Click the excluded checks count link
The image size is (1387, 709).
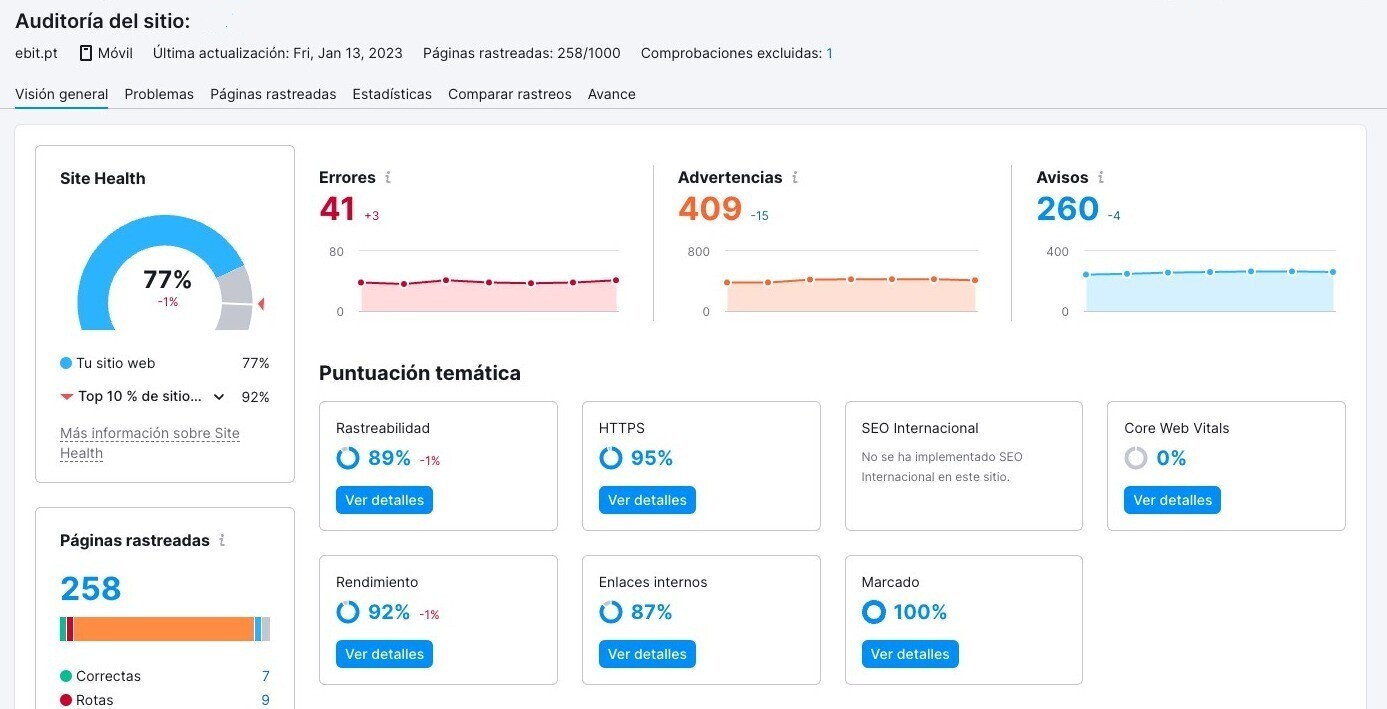click(828, 53)
